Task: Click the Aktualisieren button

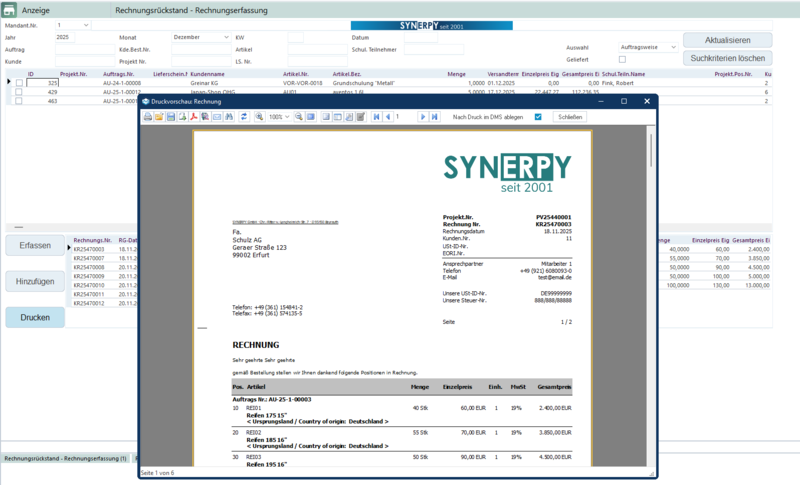Action: 727,40
